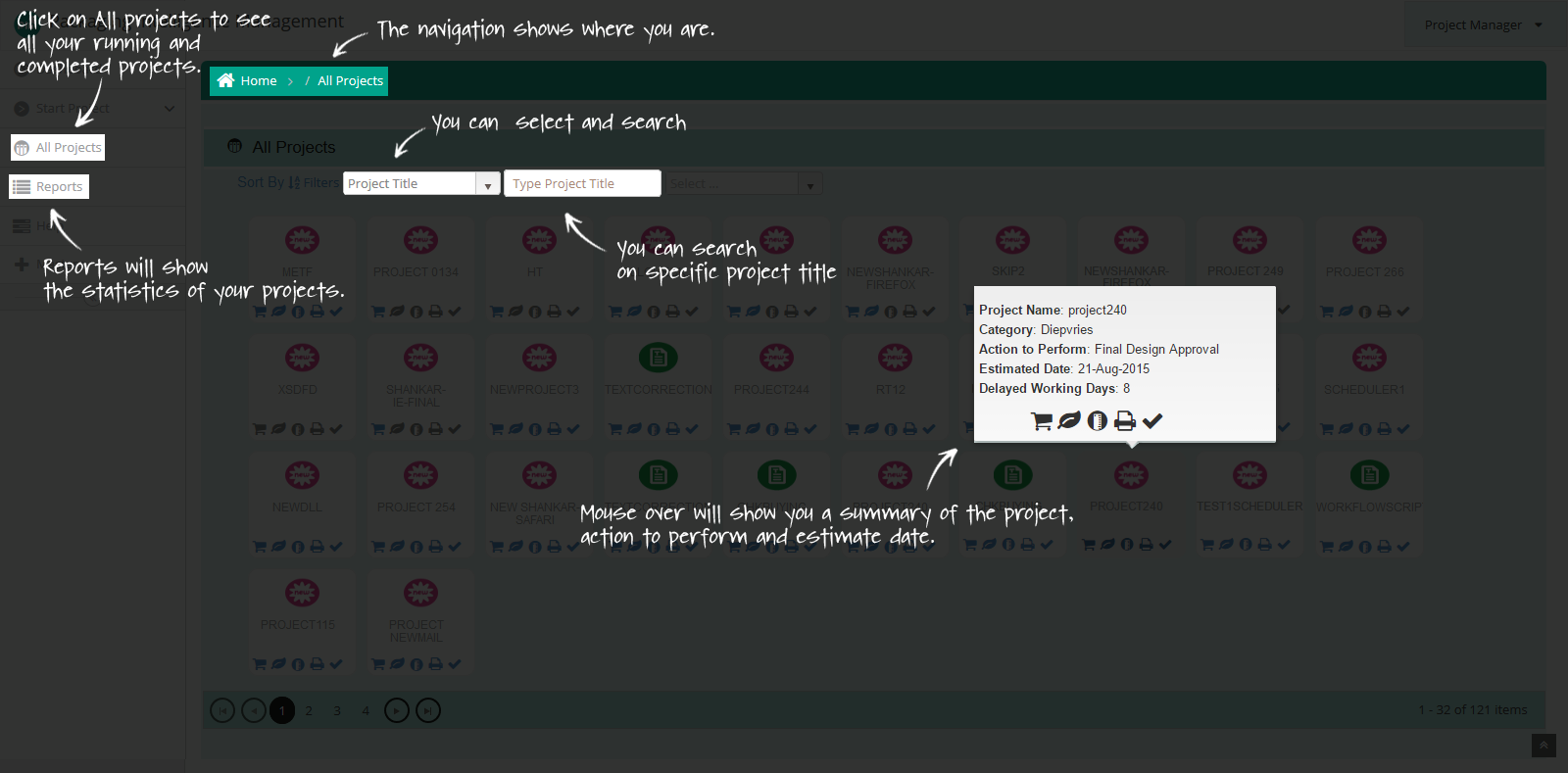The width and height of the screenshot is (1568, 773).
Task: Open Reports in the sidebar
Action: coord(49,186)
